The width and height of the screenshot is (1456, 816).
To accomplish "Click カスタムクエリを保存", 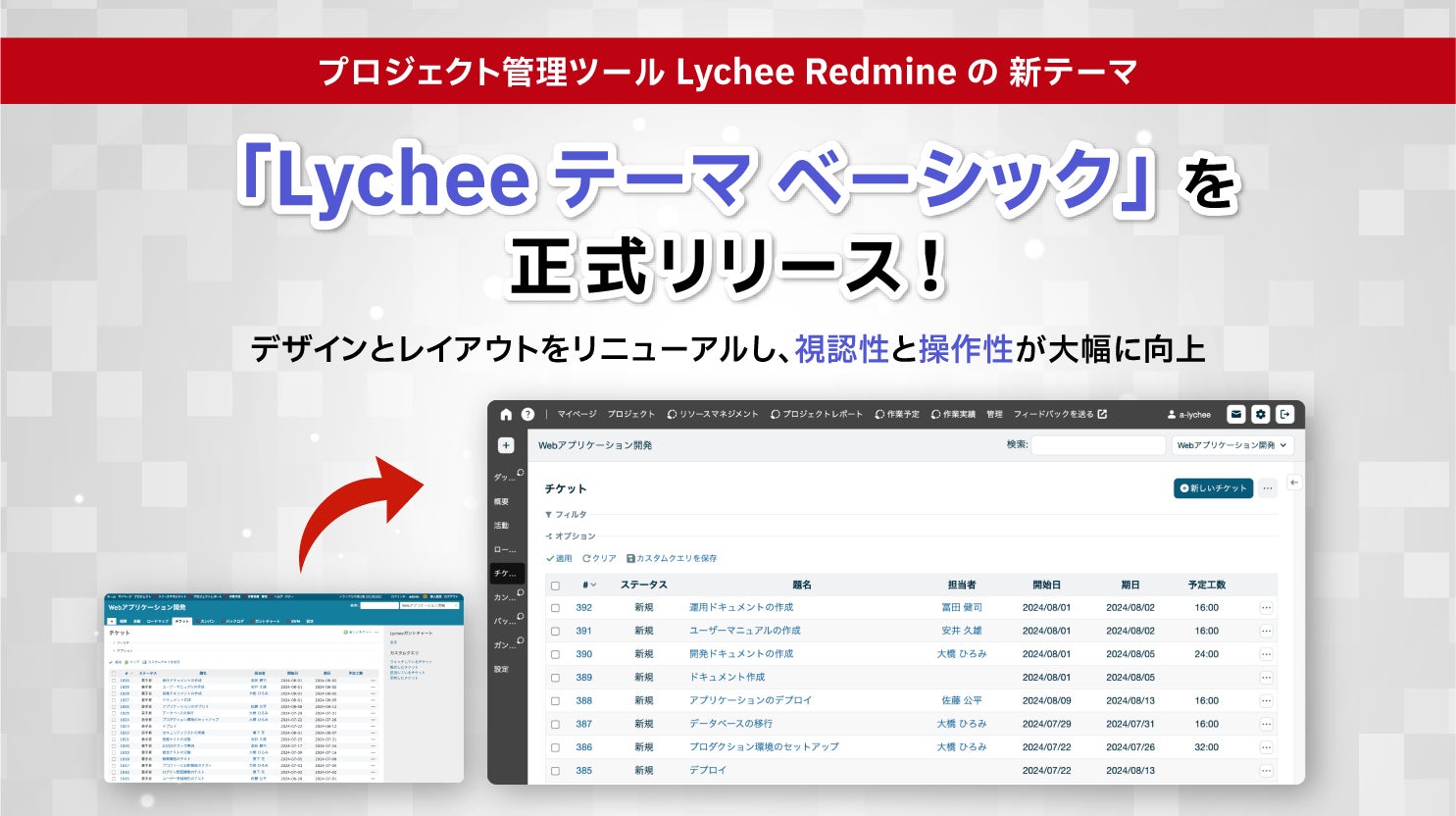I will tap(672, 558).
